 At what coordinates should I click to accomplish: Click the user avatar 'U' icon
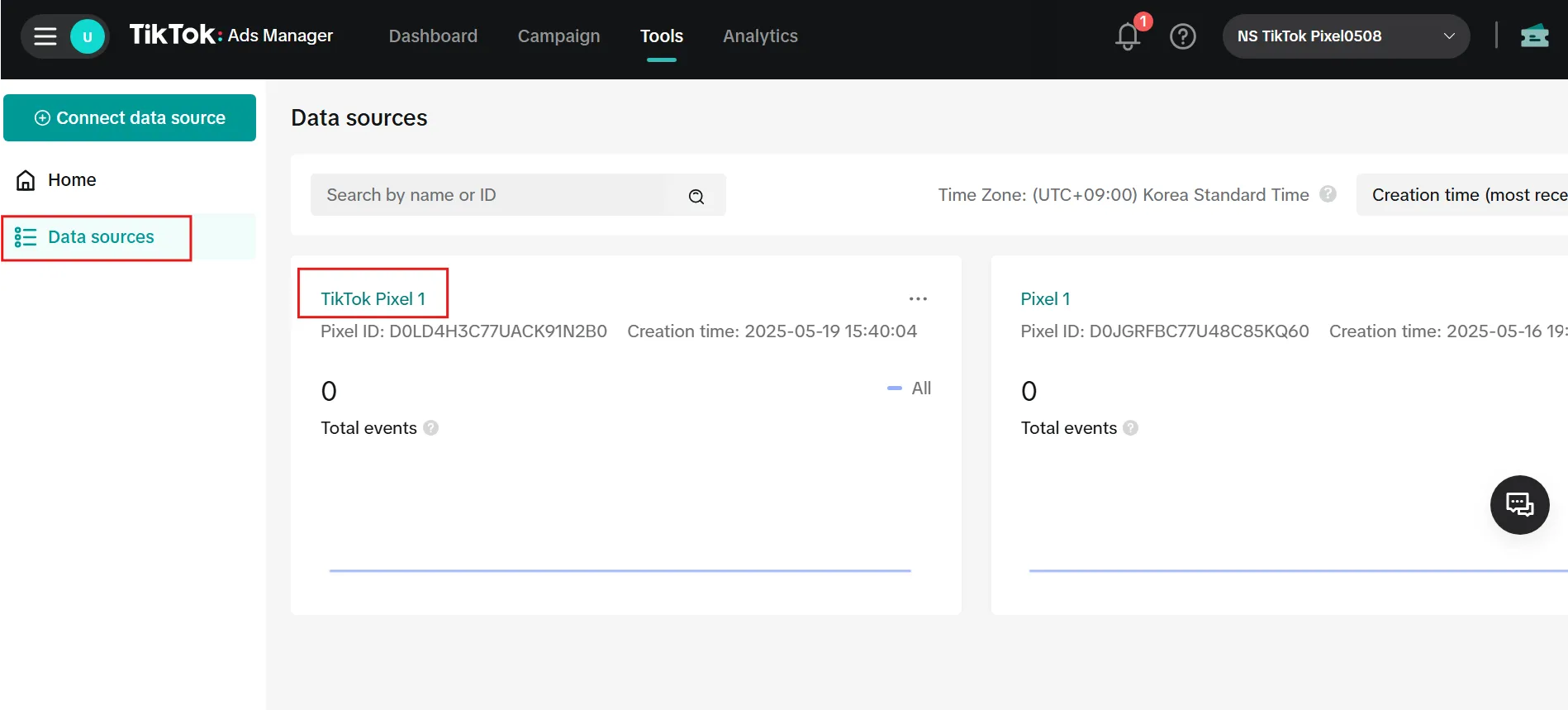point(88,36)
